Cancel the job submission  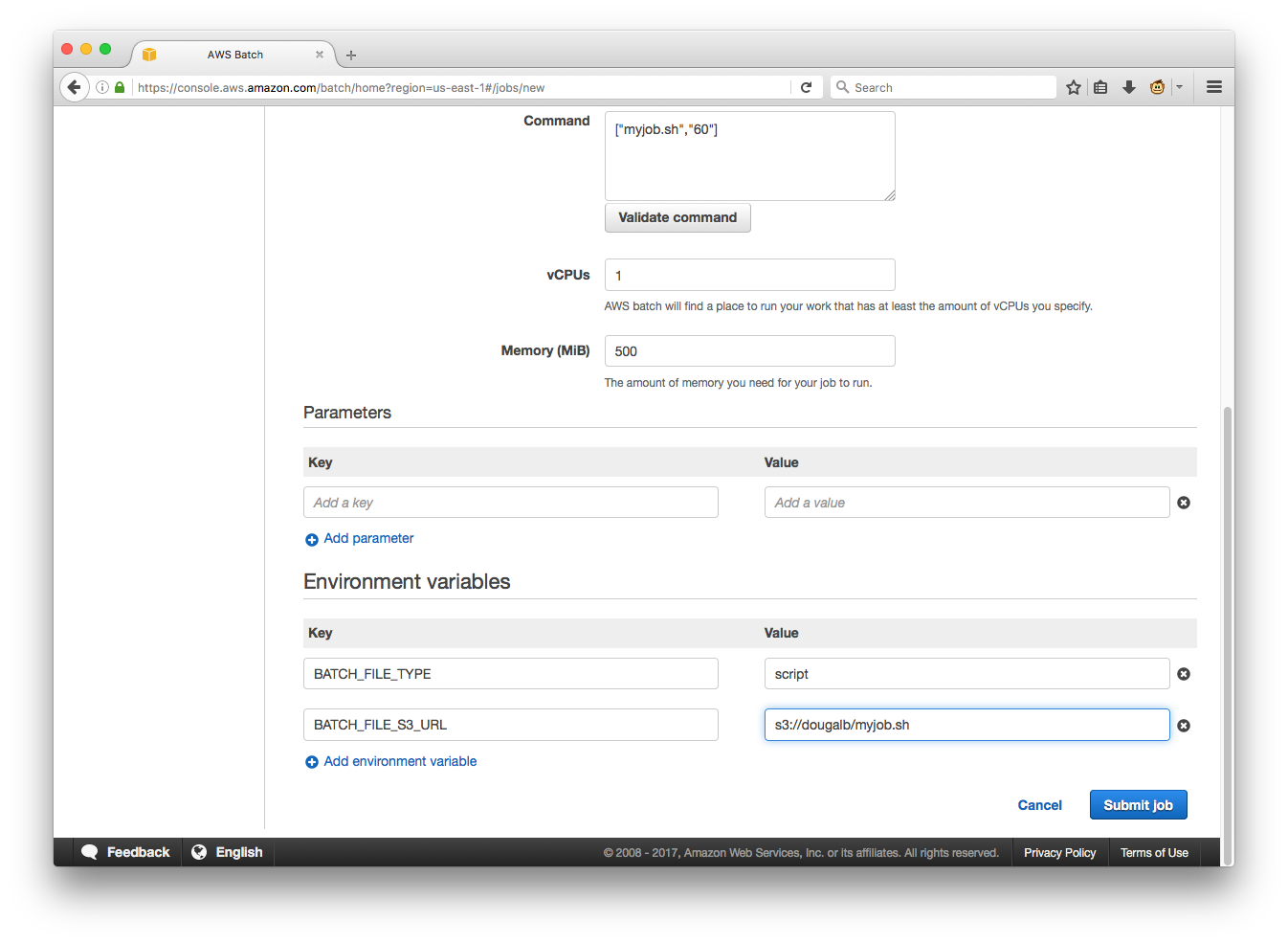tap(1039, 805)
